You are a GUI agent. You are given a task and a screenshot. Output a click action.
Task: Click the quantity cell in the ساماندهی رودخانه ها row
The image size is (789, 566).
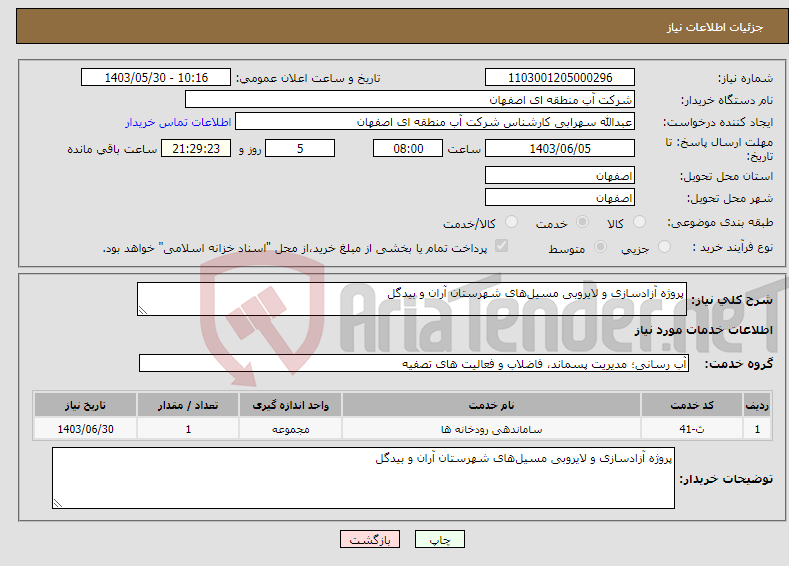188,429
